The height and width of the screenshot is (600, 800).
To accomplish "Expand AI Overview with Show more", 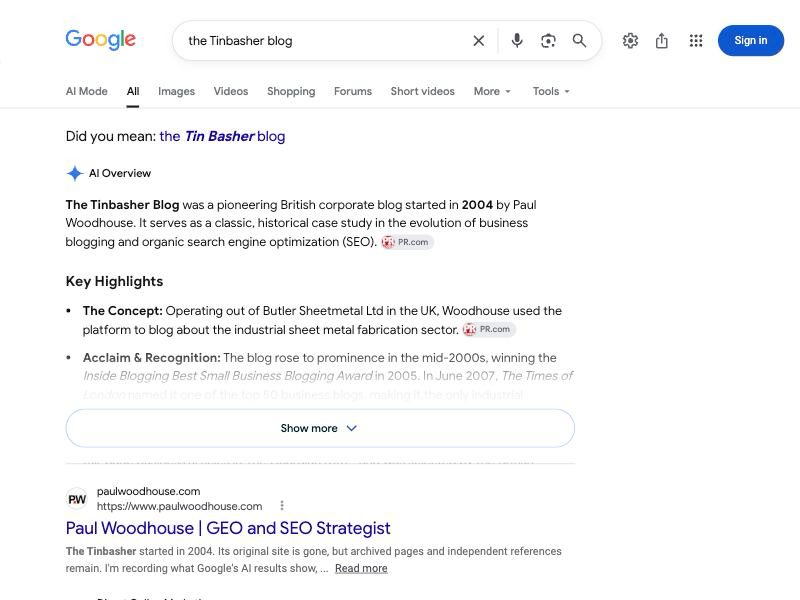I will point(320,428).
